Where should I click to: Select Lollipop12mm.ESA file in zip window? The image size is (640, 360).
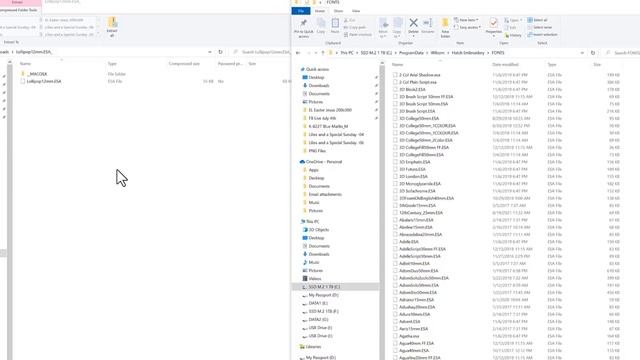[x=43, y=81]
